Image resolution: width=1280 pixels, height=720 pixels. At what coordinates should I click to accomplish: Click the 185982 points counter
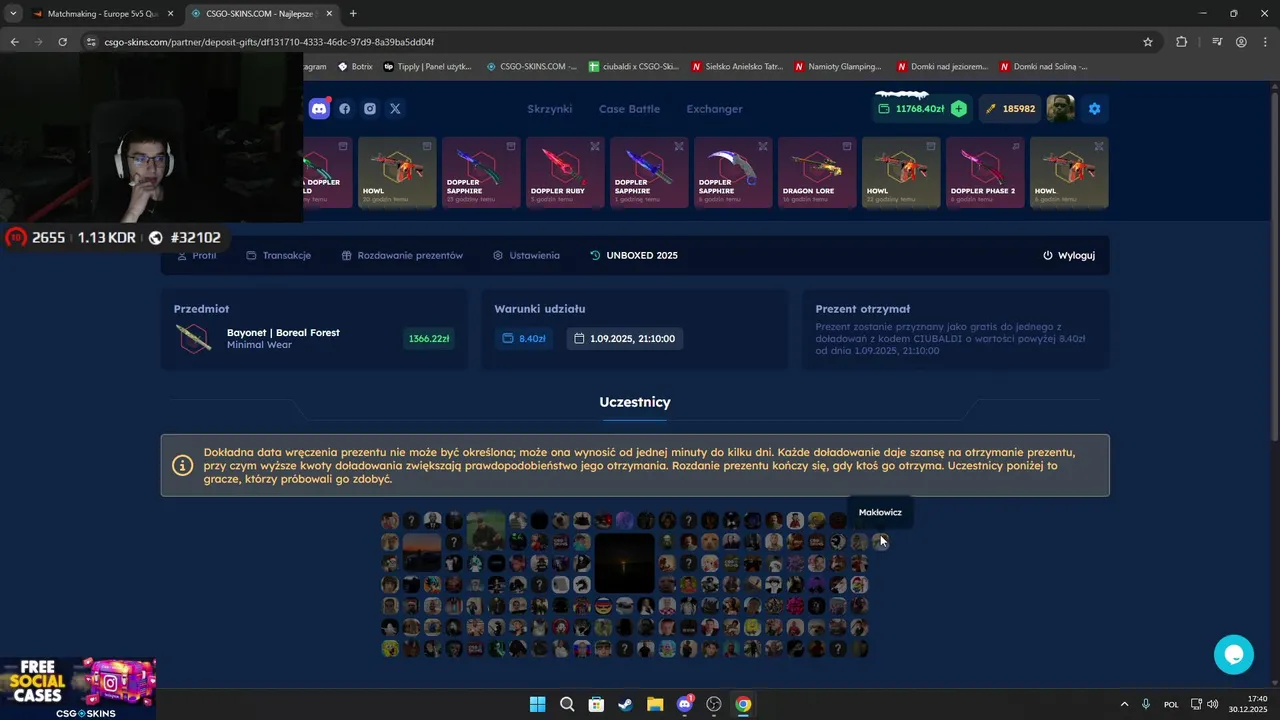click(x=1010, y=109)
